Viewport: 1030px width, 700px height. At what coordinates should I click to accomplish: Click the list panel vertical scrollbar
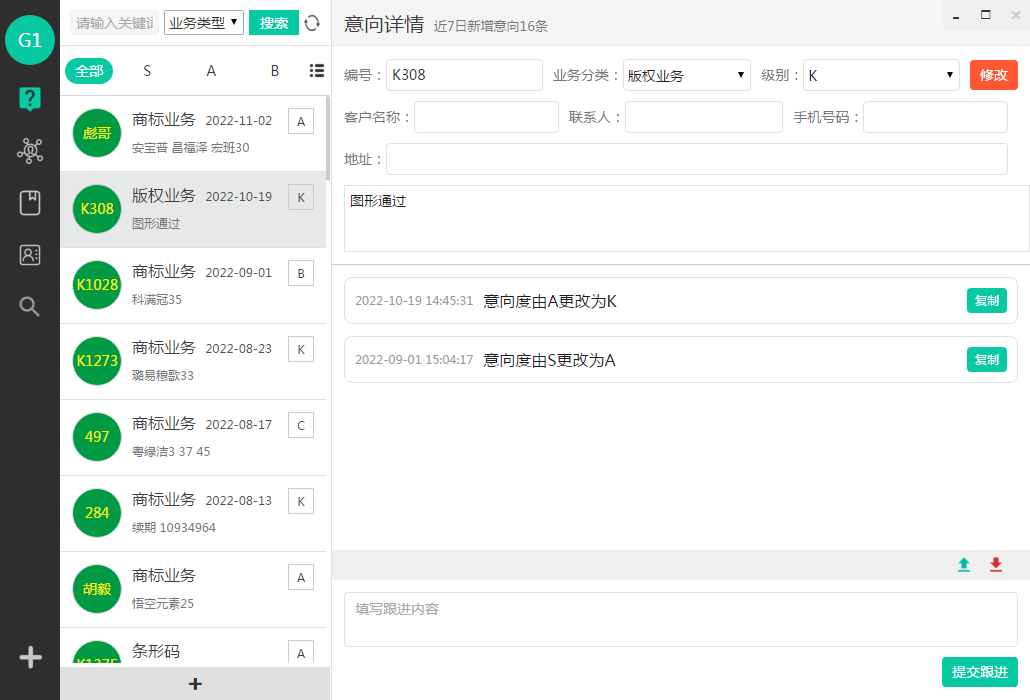[x=327, y=135]
